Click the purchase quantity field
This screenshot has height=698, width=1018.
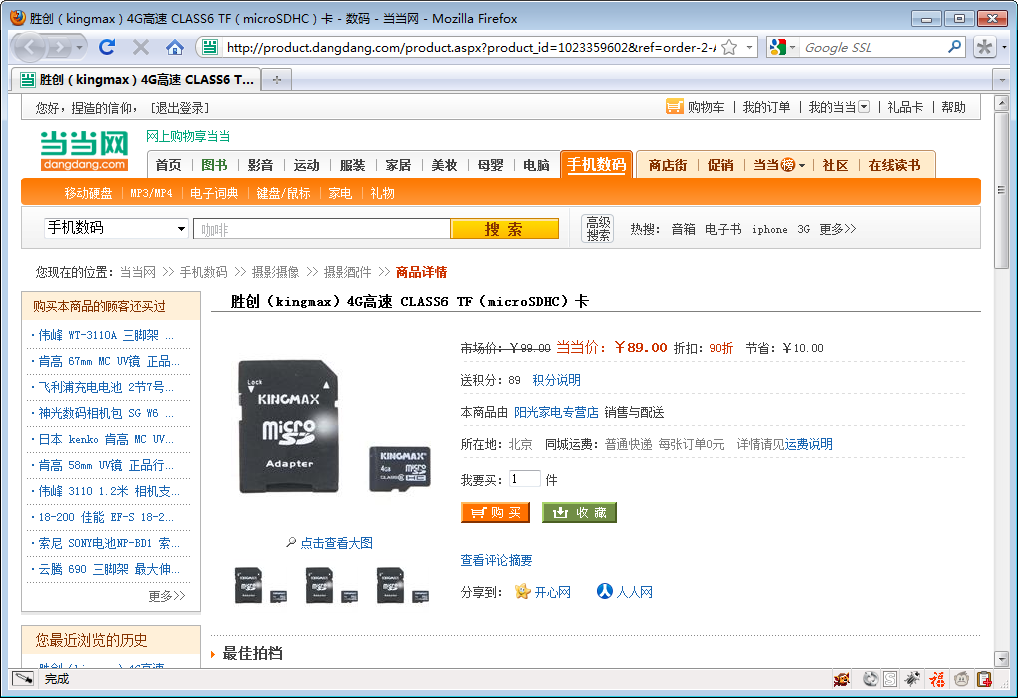click(x=525, y=479)
